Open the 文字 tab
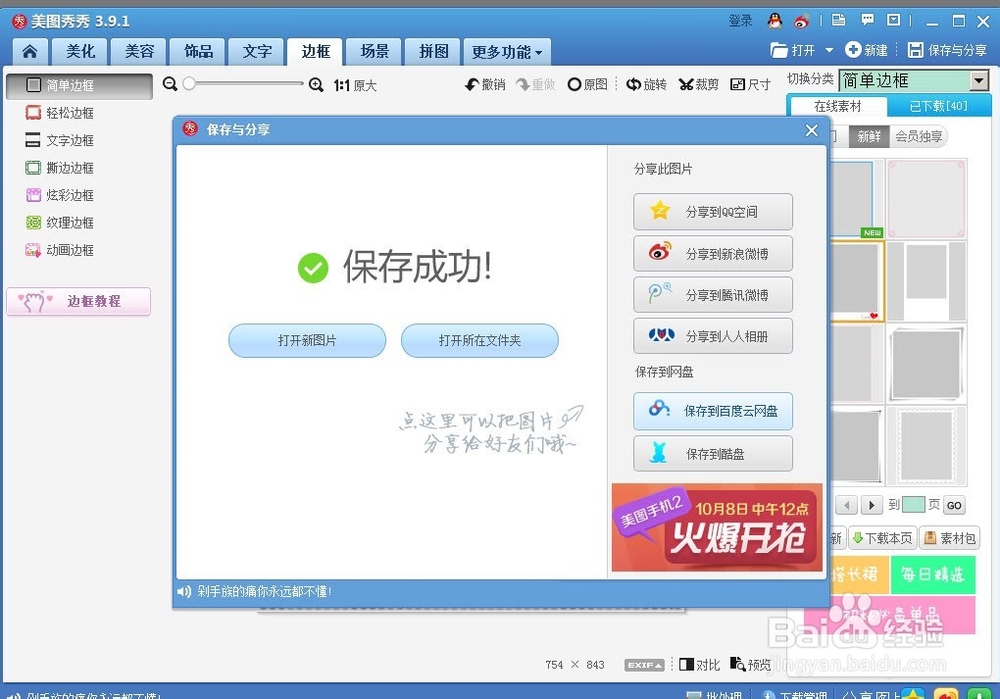 click(257, 52)
